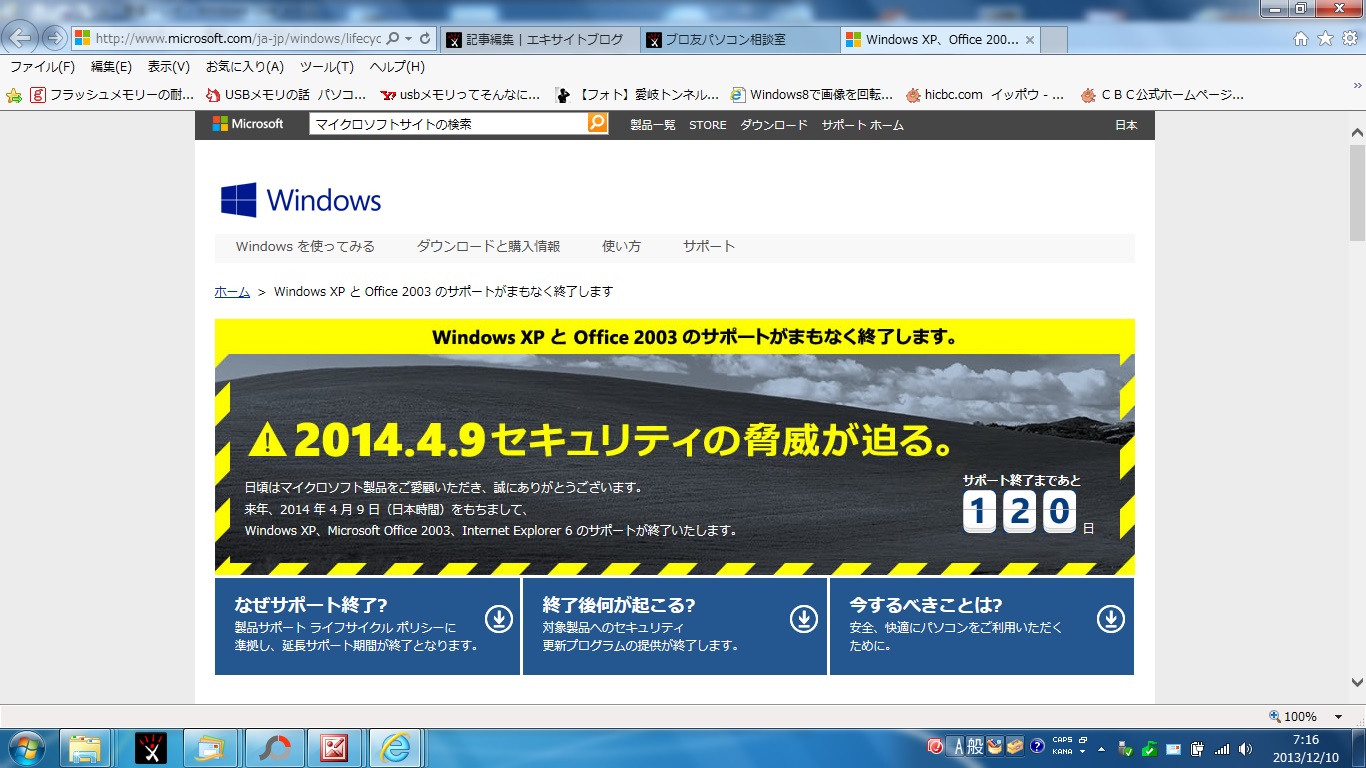
Task: Open the usbメモリってそんなに... bookmark
Action: (460, 95)
